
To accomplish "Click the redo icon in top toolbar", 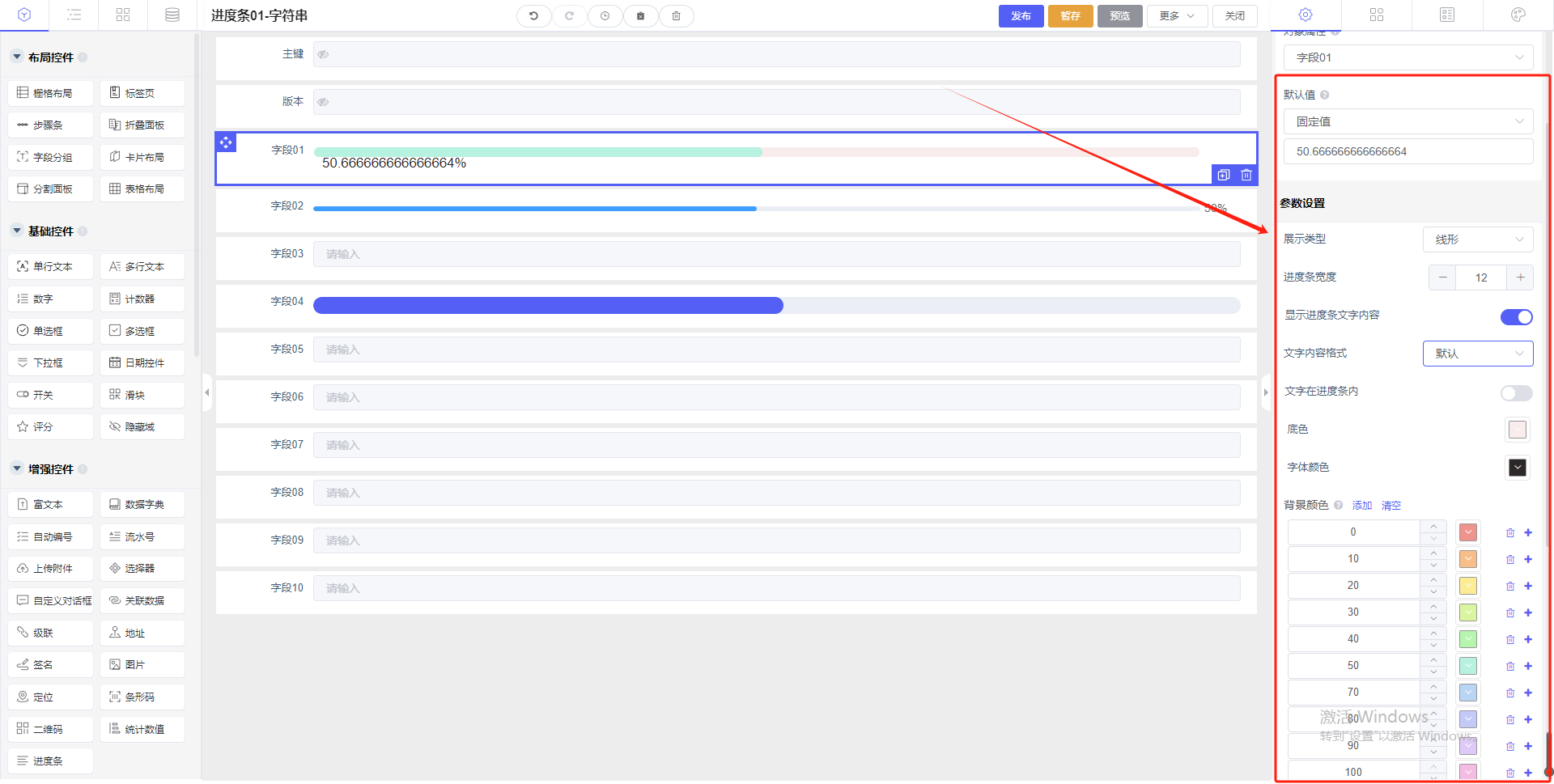I will [569, 16].
